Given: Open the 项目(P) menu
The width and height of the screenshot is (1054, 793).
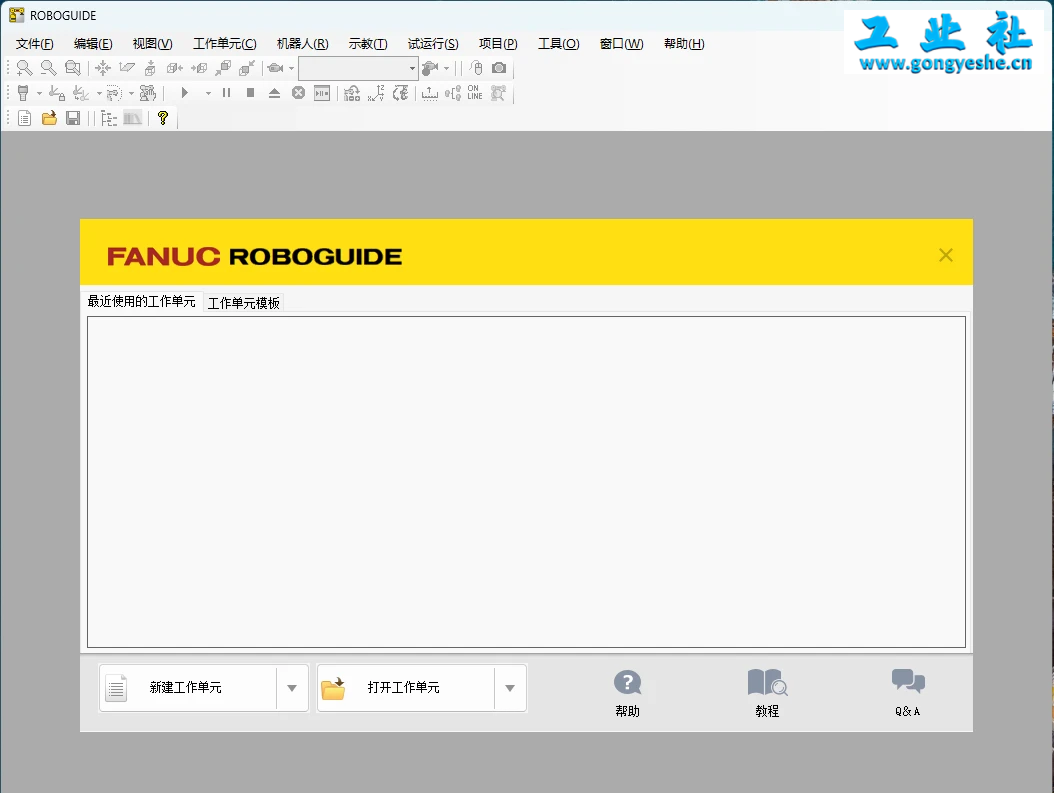Looking at the screenshot, I should 498,44.
